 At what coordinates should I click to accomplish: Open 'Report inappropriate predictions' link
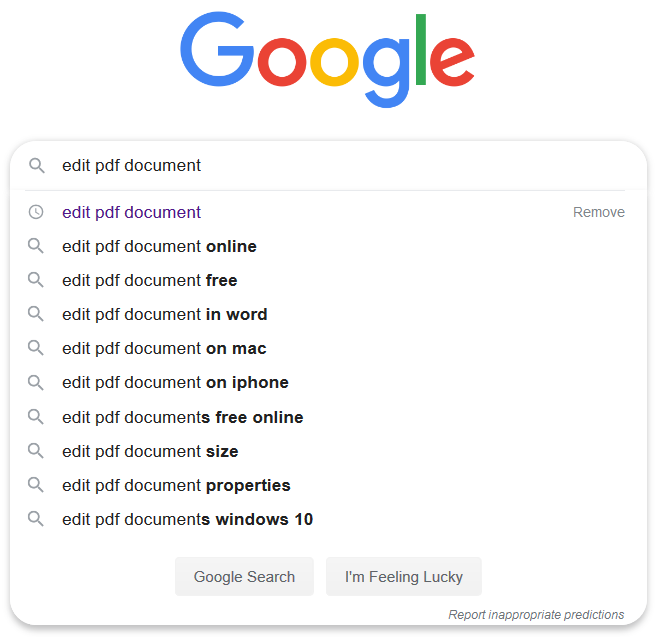536,615
